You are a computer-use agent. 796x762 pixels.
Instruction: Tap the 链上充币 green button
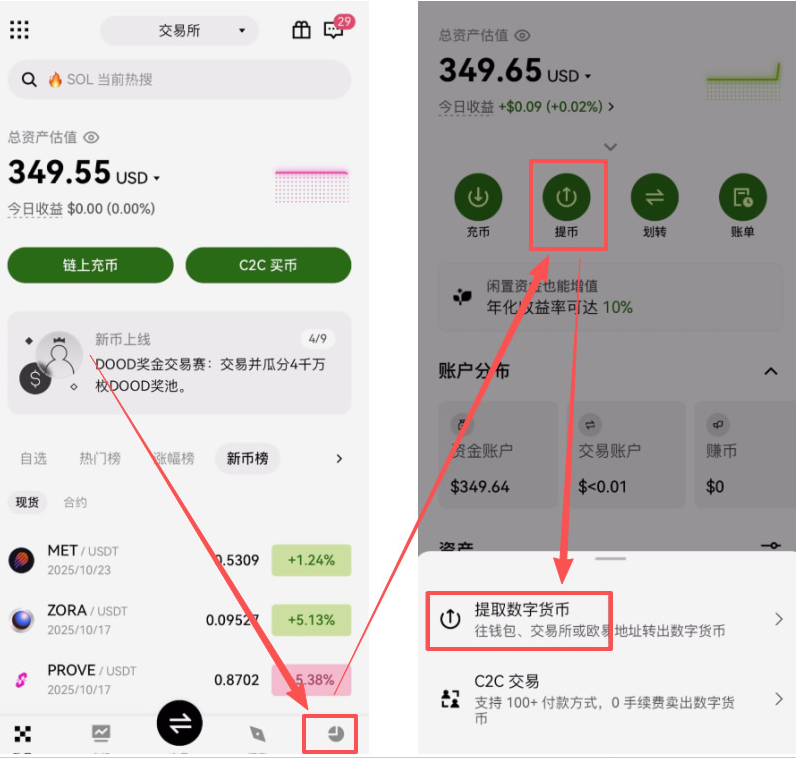click(90, 265)
